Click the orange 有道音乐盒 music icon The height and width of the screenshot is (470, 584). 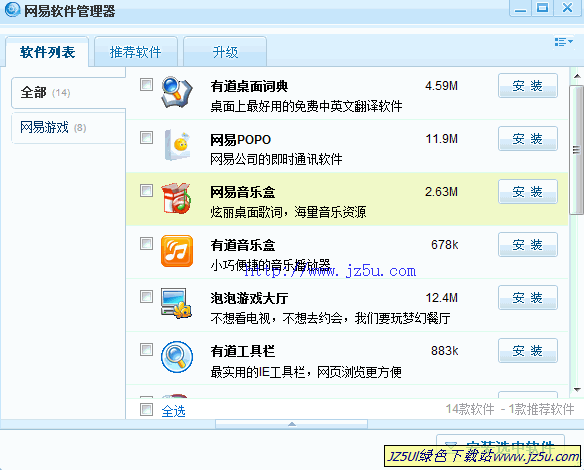[x=177, y=251]
